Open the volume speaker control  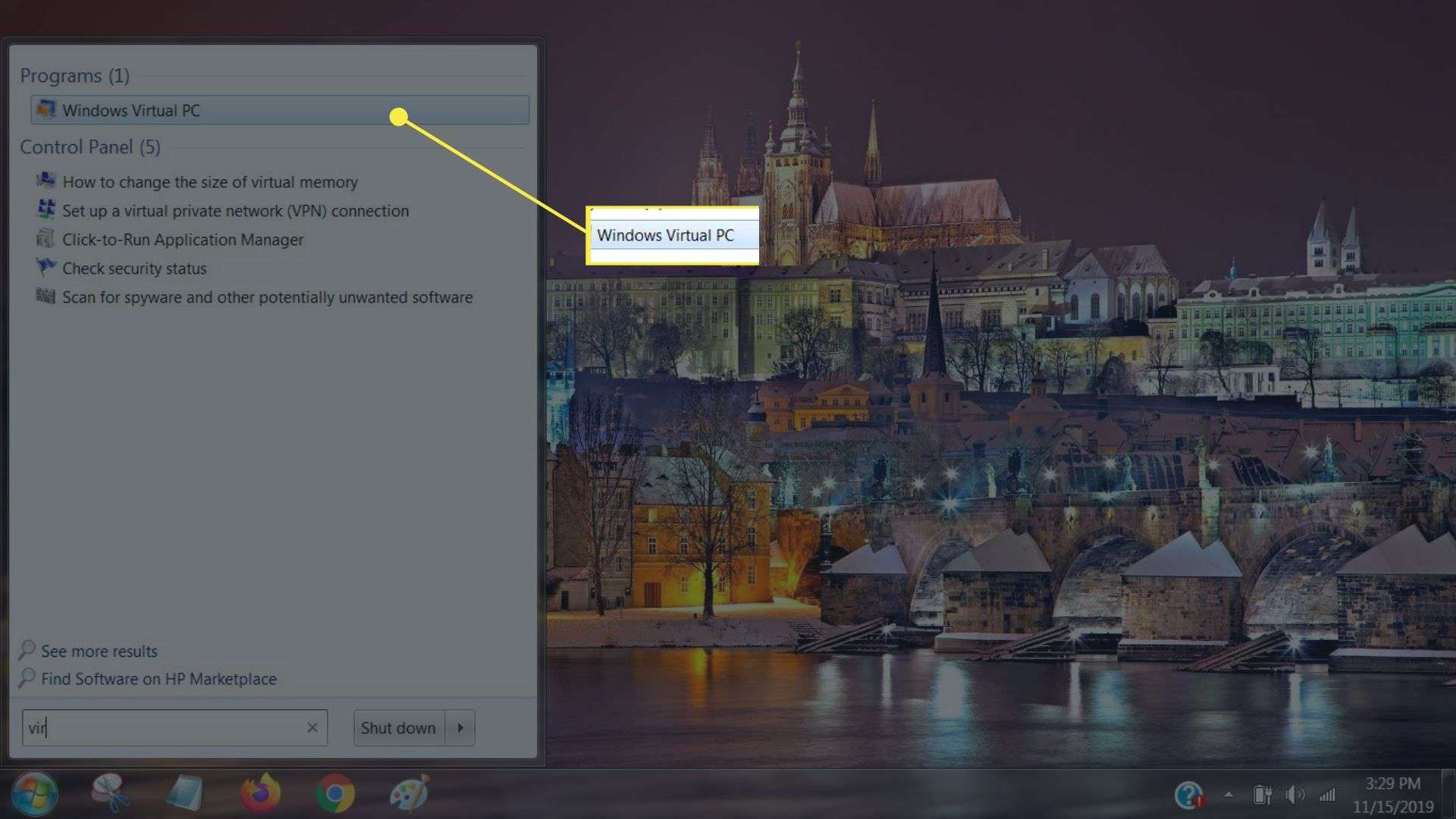pos(1294,795)
